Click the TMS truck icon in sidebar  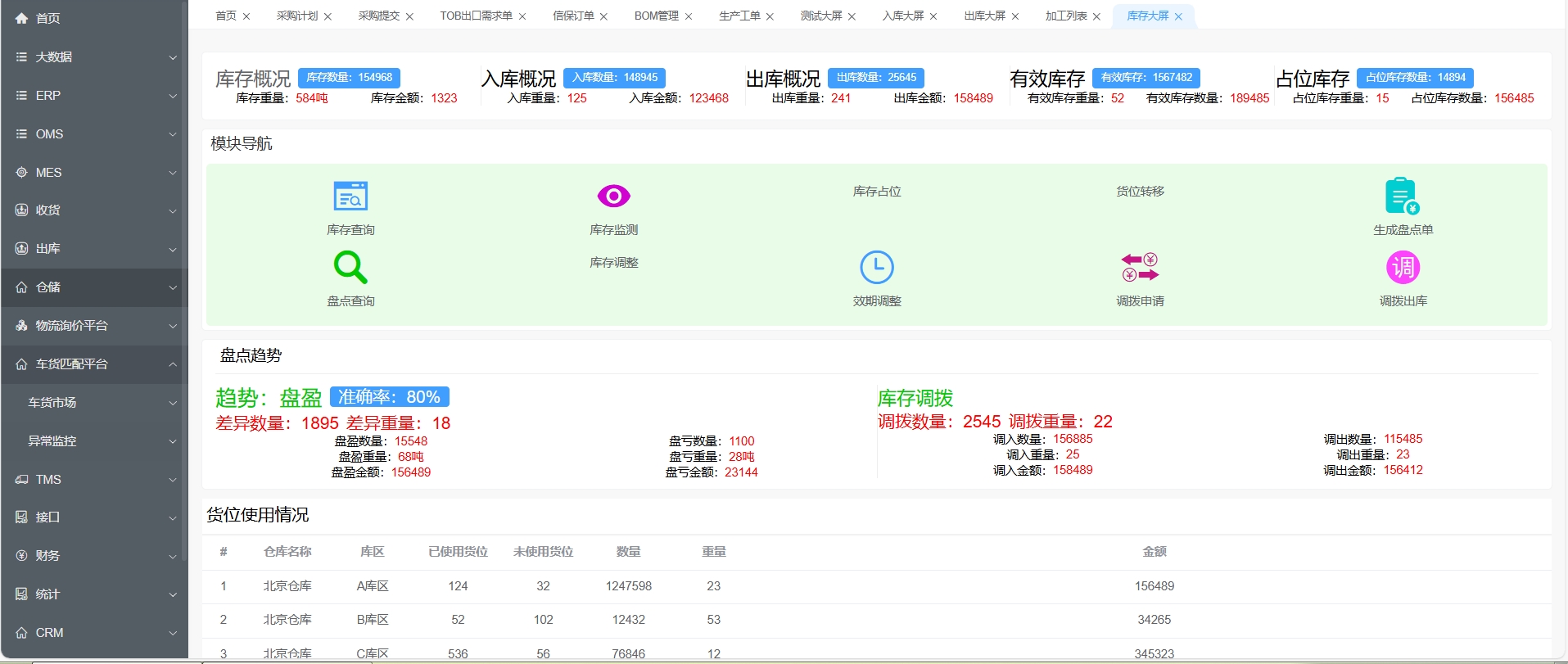click(x=21, y=479)
